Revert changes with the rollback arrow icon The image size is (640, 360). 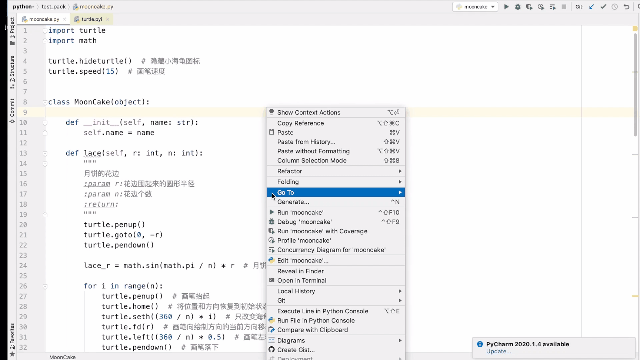tap(627, 7)
